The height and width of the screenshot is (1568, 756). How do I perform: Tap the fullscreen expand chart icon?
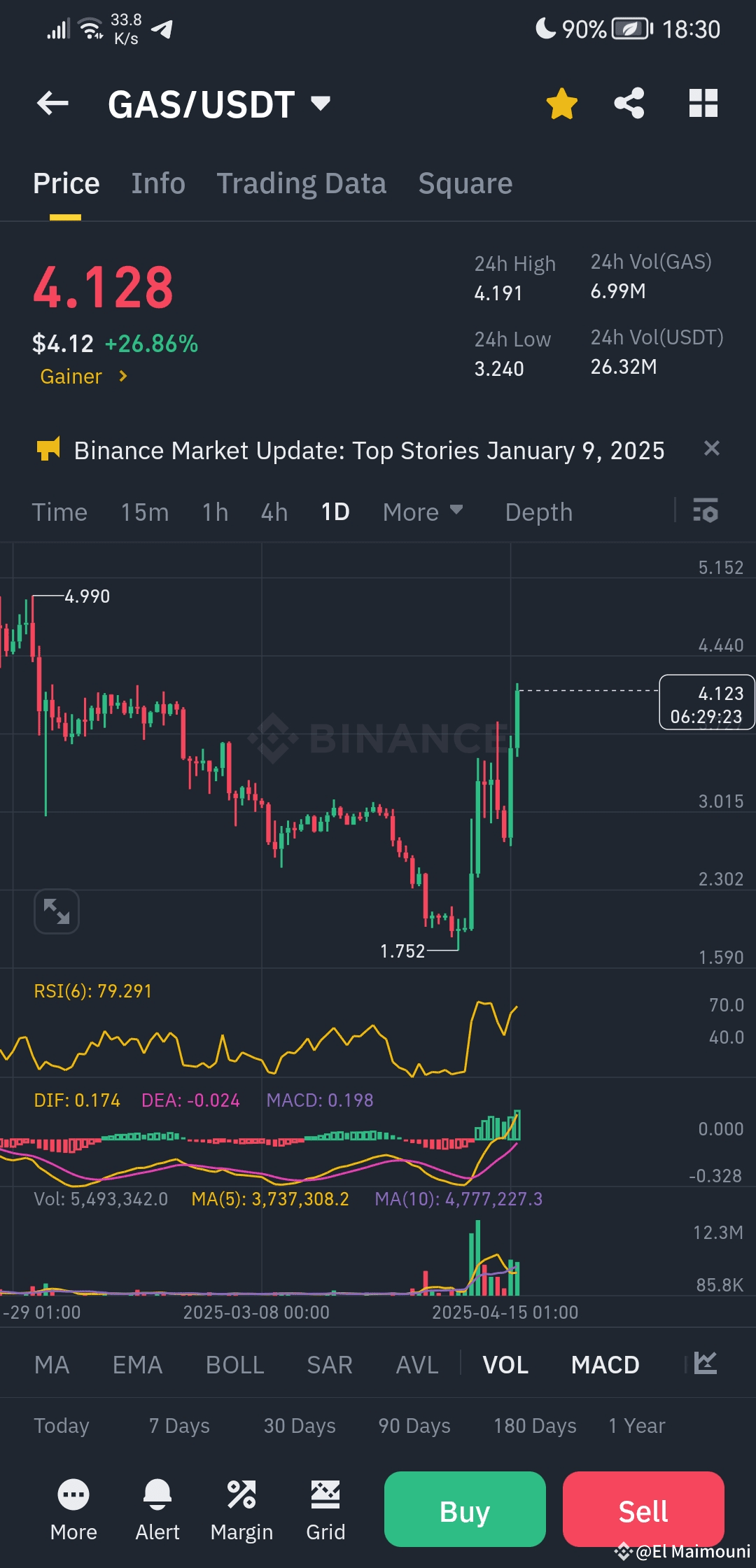[57, 911]
